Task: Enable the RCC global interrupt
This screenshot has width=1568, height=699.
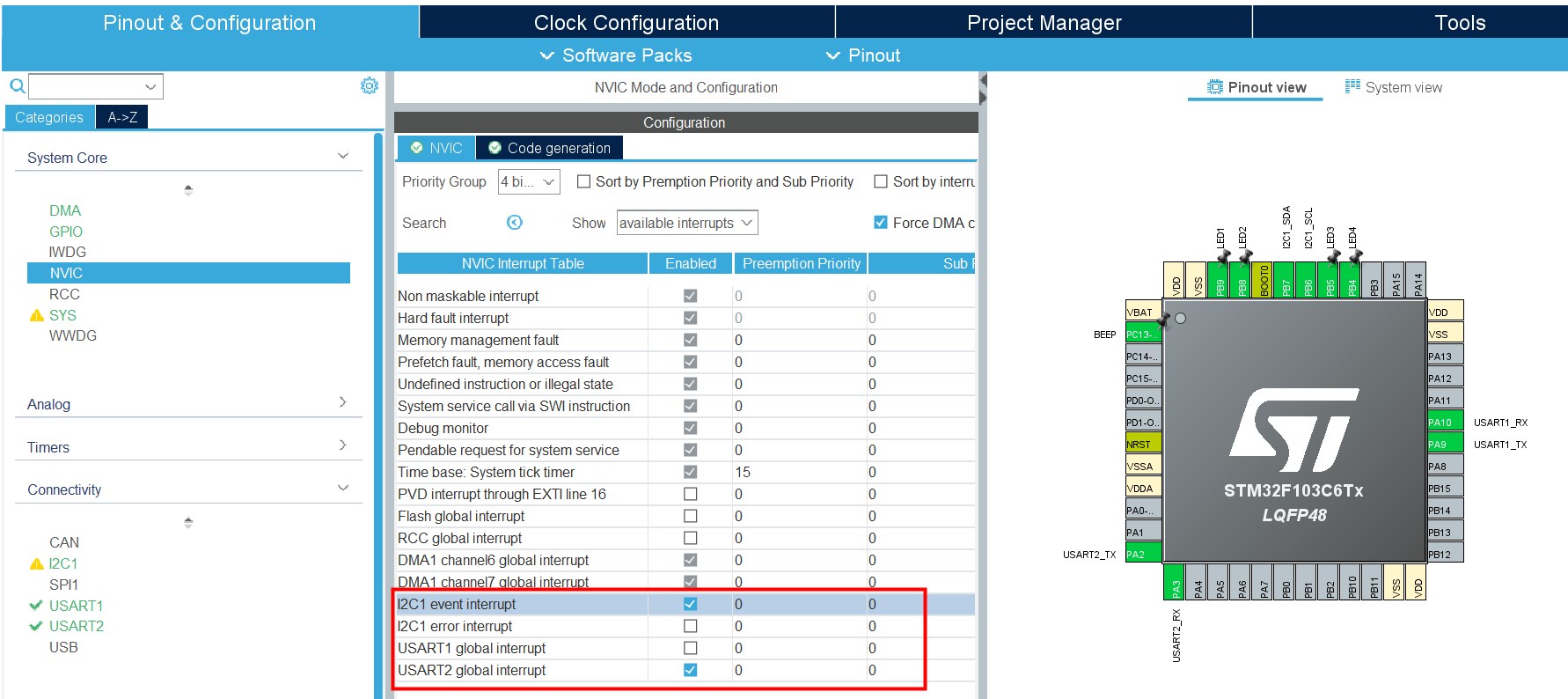Action: coord(691,538)
